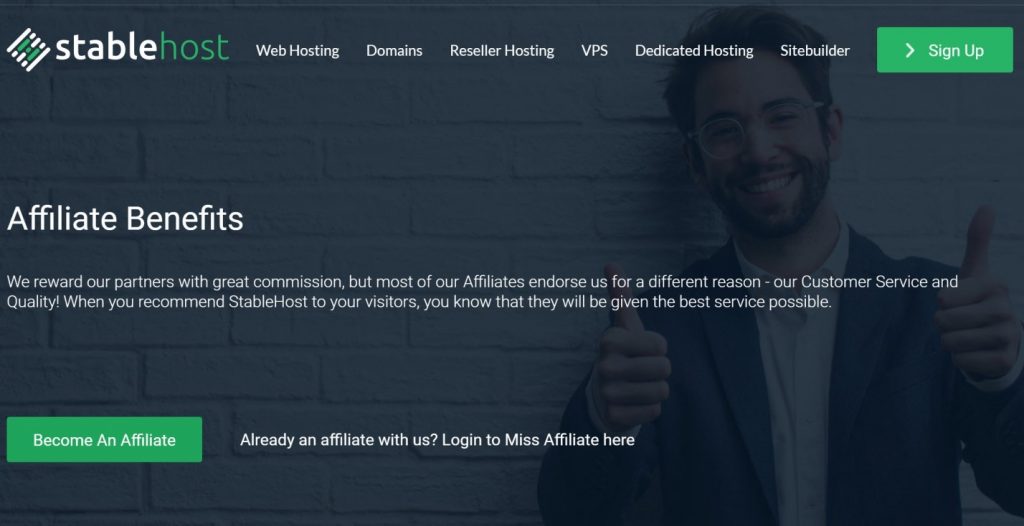Click the green Sign Up button
1024x526 pixels.
click(x=944, y=50)
